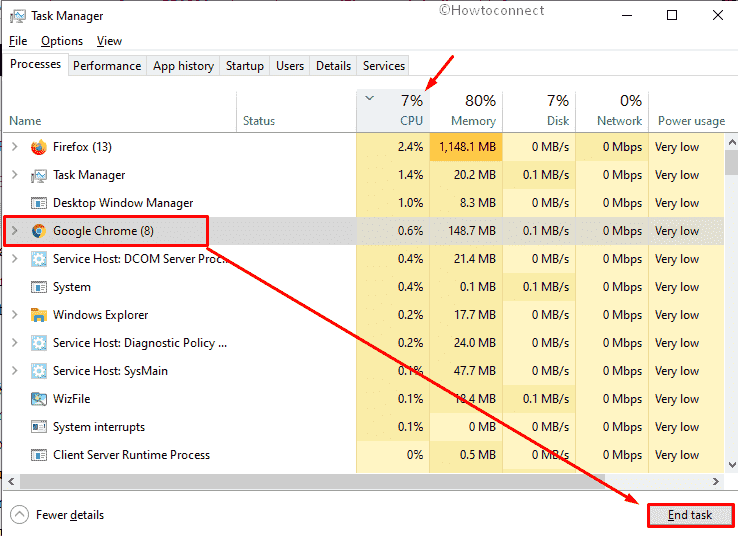
Task: Switch to the Performance tab
Action: [107, 66]
